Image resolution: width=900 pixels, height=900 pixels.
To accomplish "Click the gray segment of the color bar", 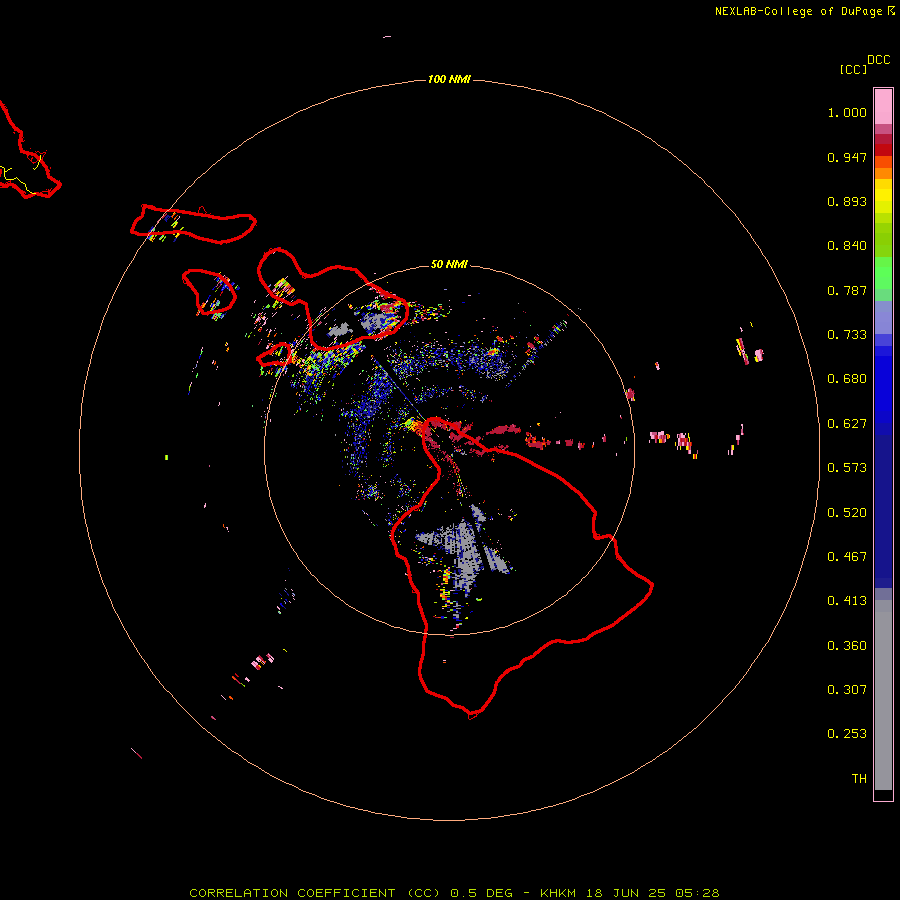I will [x=883, y=695].
